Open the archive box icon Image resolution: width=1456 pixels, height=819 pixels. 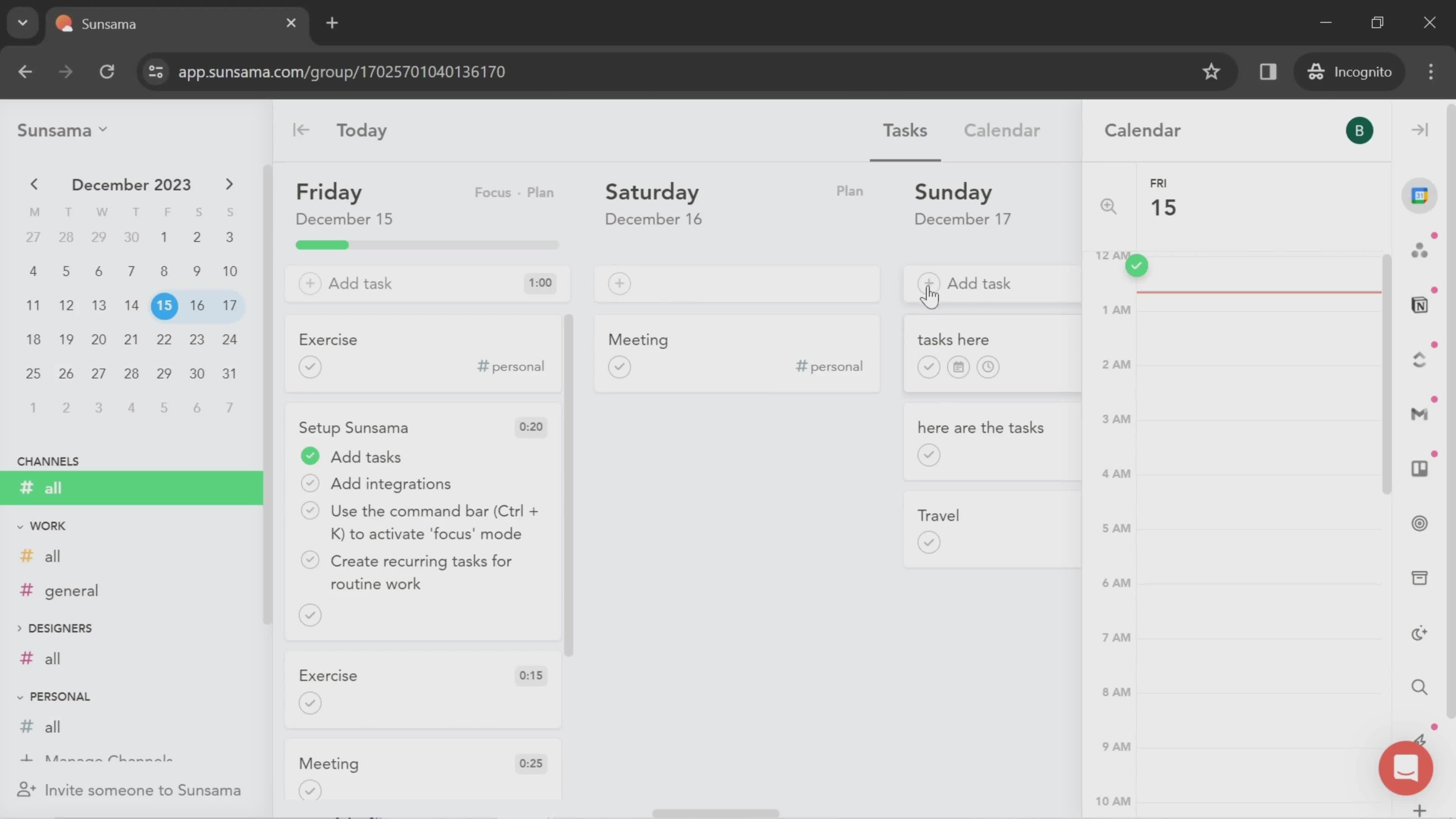(1419, 577)
